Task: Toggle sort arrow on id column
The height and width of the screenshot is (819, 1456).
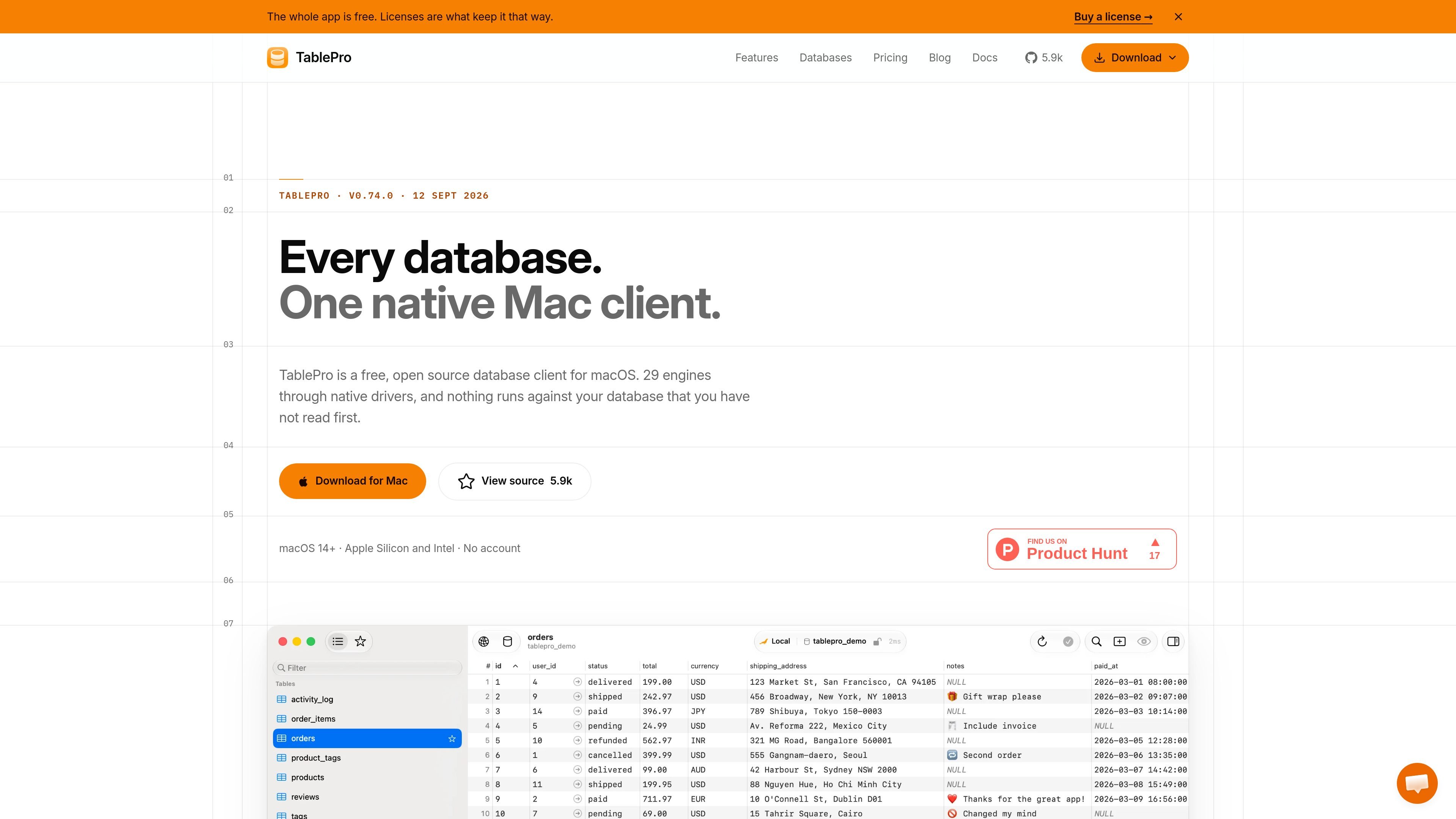Action: (x=516, y=667)
